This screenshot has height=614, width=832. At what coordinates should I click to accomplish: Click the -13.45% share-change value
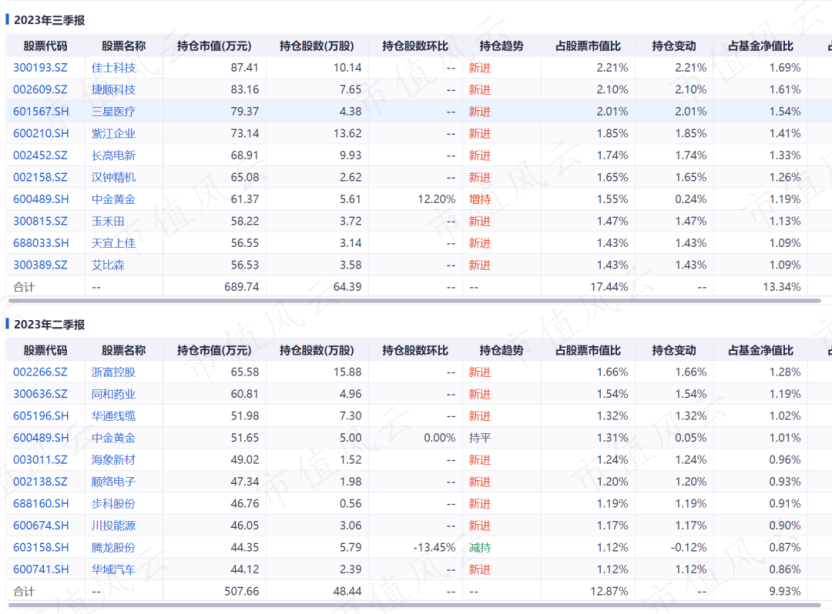point(435,548)
